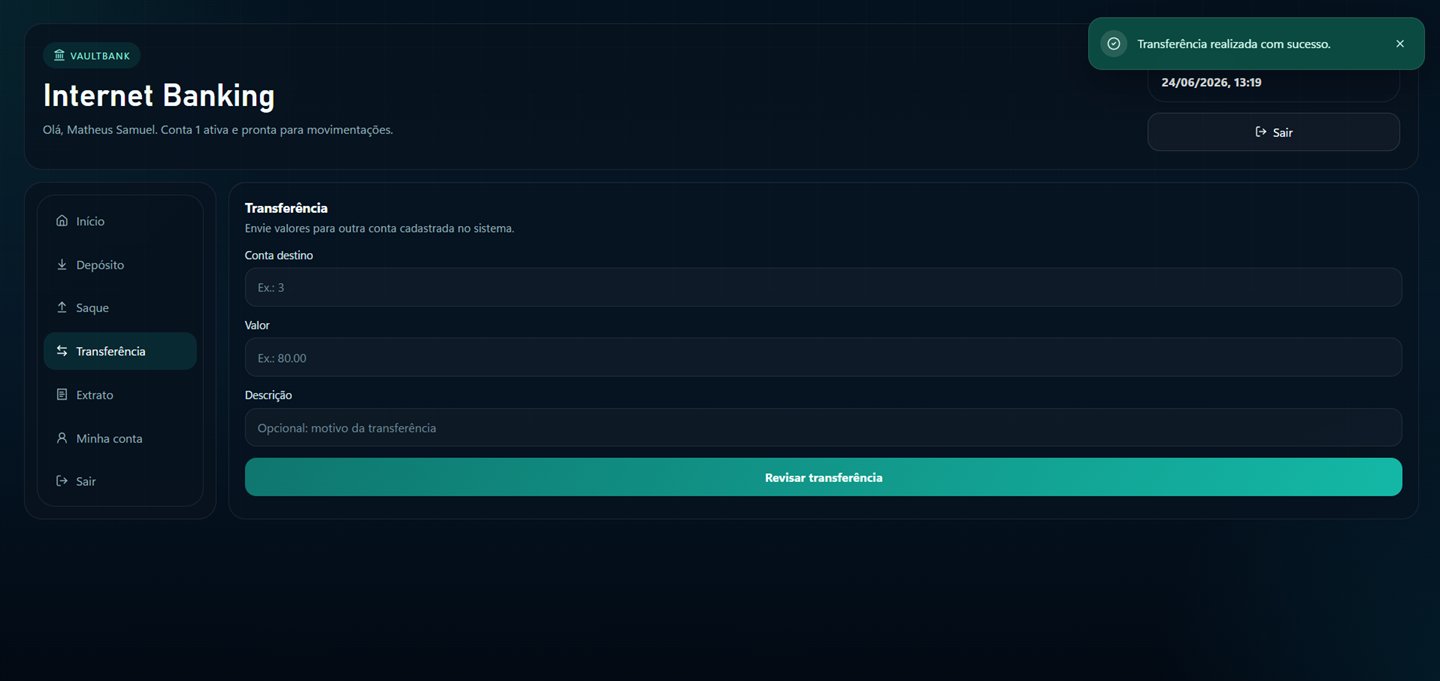Open Minha conta in sidebar
This screenshot has height=681, width=1440.
pos(120,438)
